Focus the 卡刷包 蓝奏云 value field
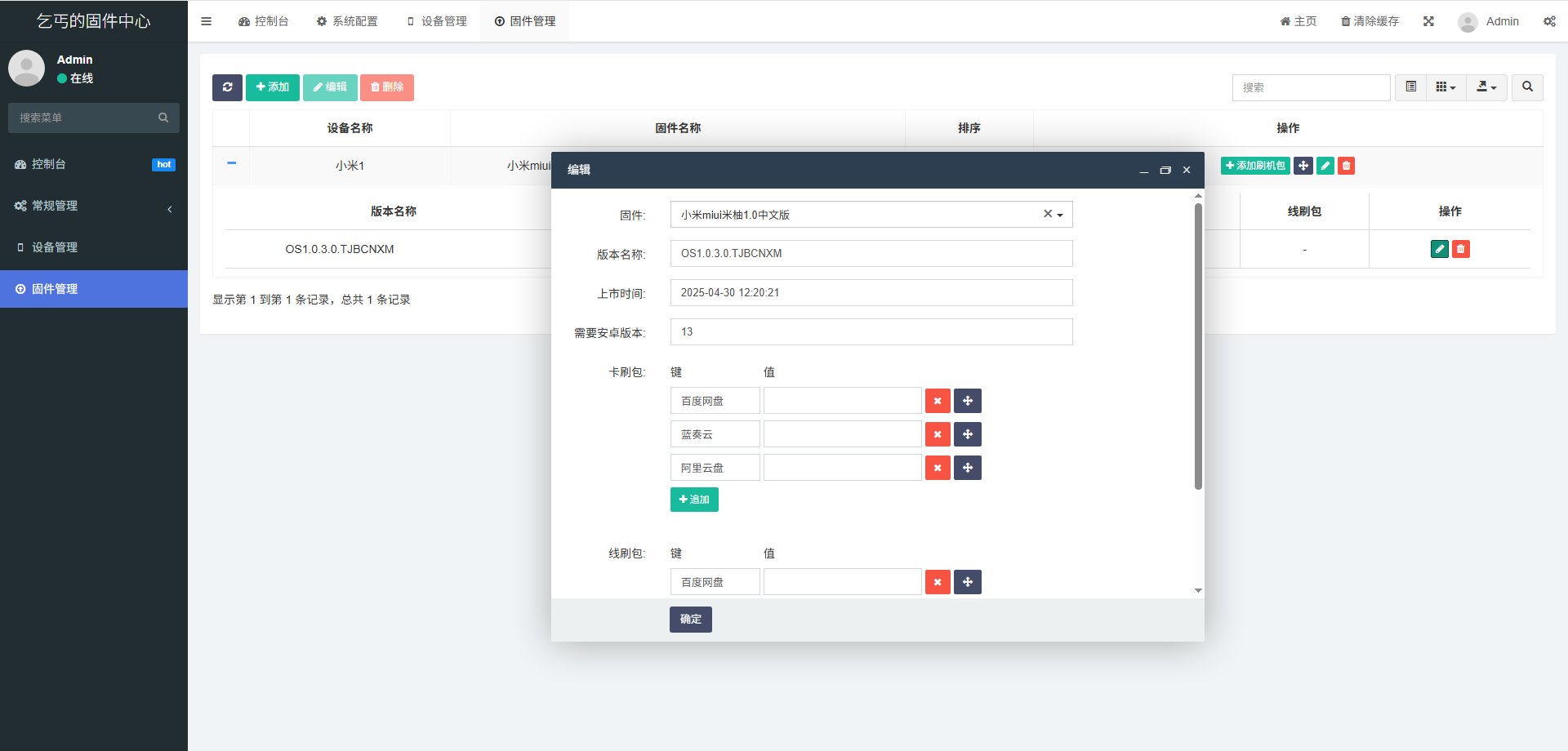 843,434
